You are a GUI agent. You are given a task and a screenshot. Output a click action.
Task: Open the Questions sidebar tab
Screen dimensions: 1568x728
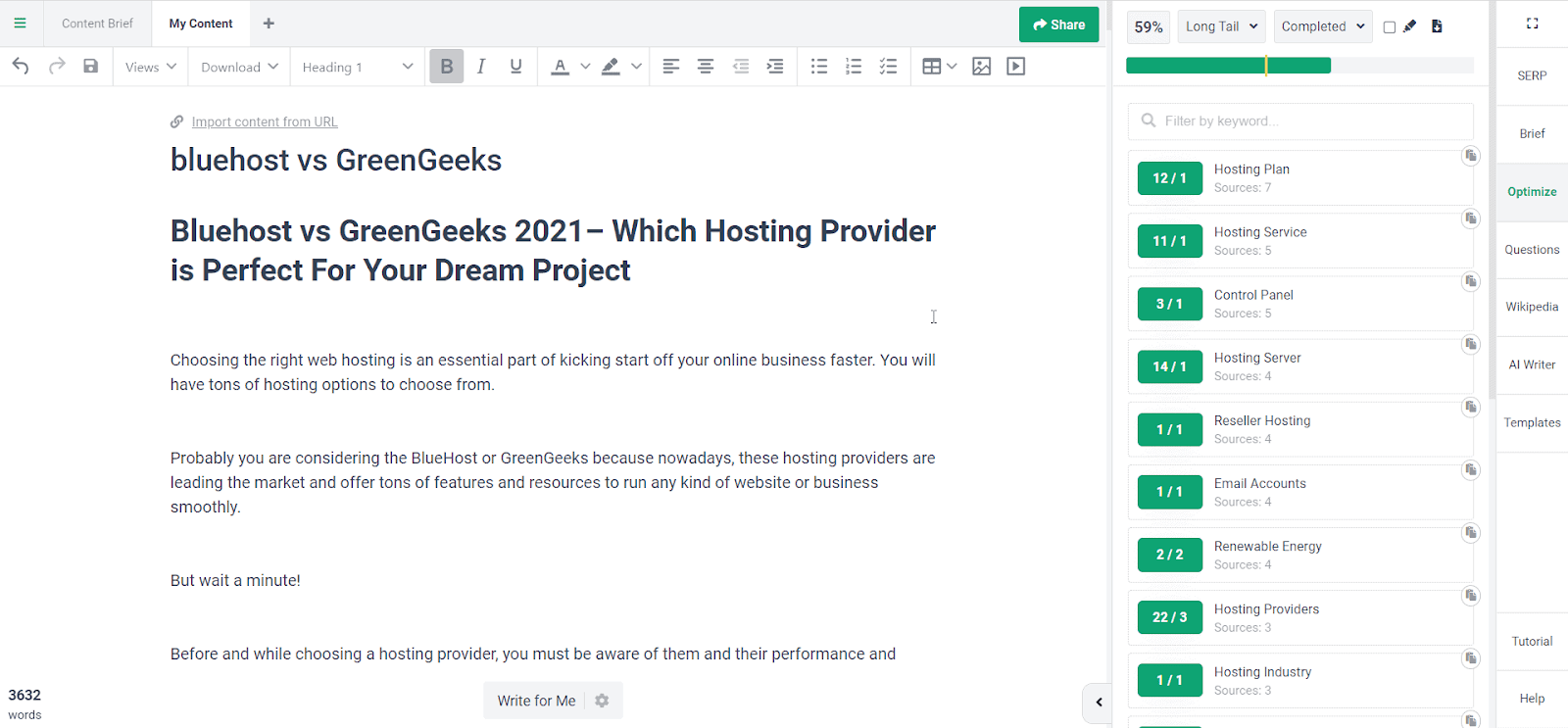[1532, 250]
